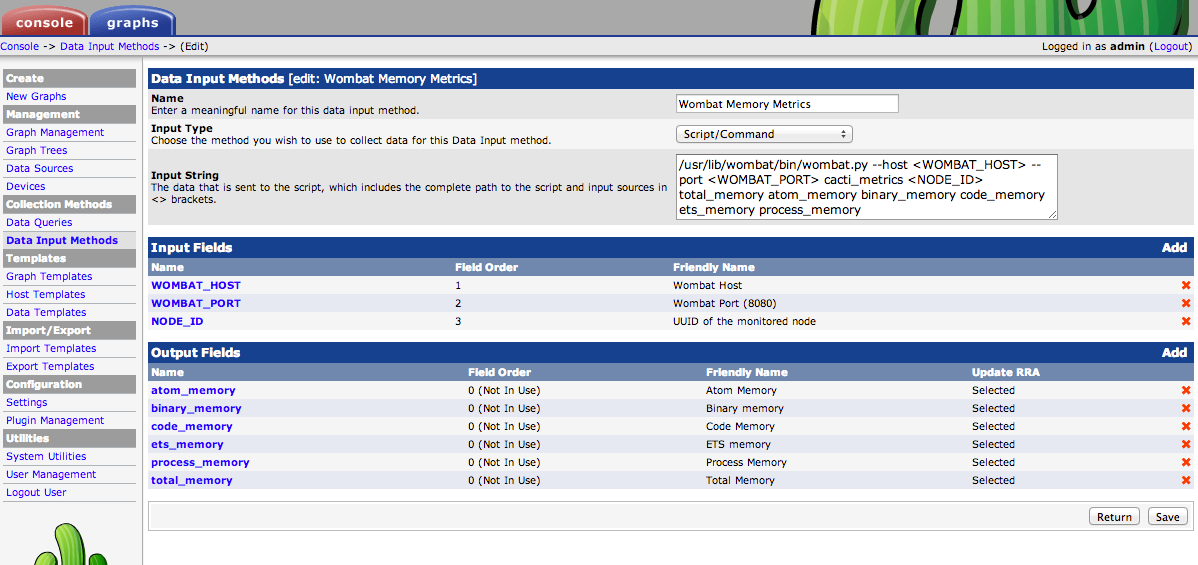Click the 'ETS memory' friendly name
The height and width of the screenshot is (565, 1198).
(x=738, y=444)
